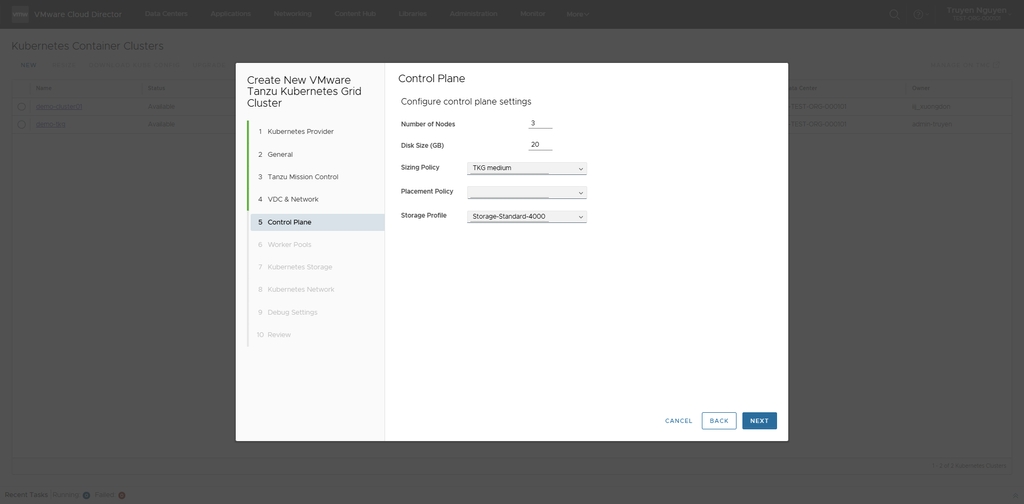This screenshot has width=1024, height=504.
Task: Select radio button for first cluster row
Action: point(21,106)
